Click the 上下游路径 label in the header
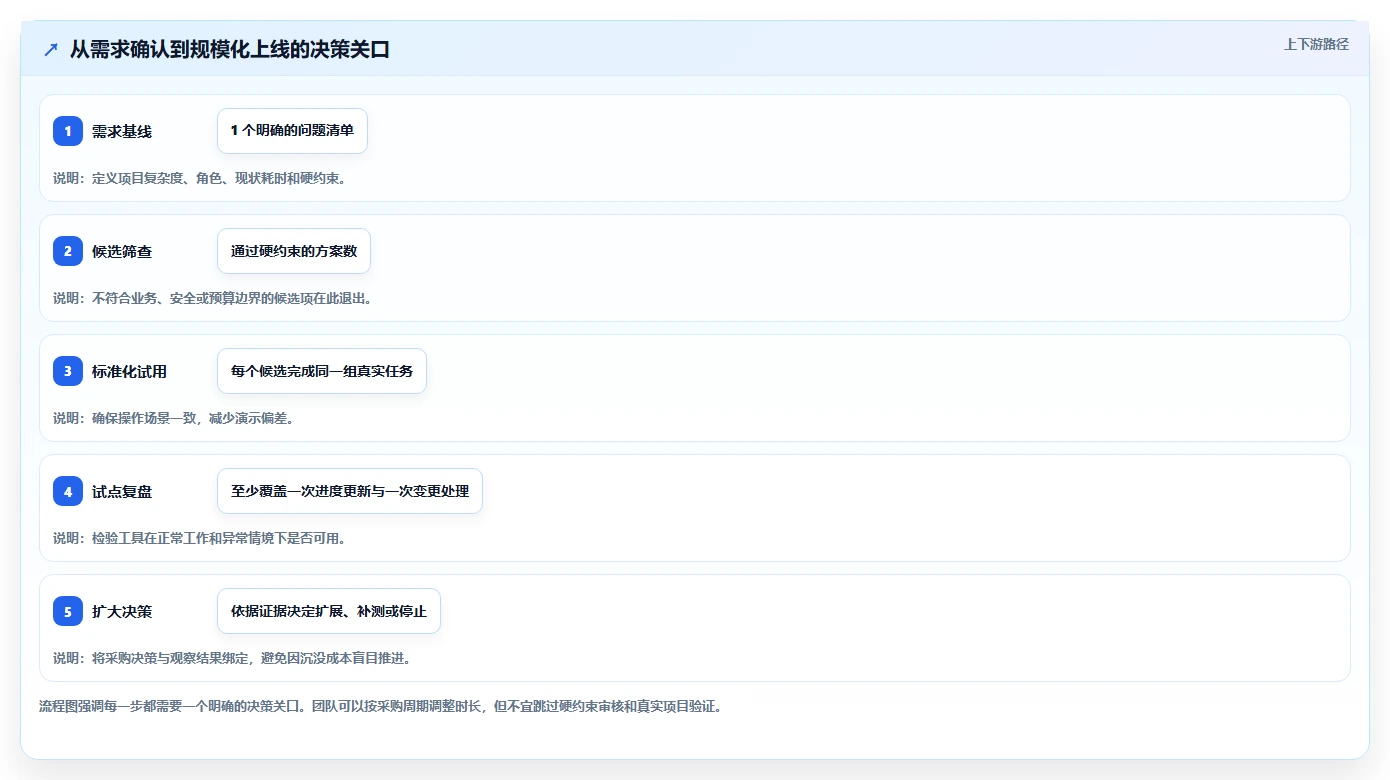Viewport: 1390px width, 780px height. click(1316, 44)
